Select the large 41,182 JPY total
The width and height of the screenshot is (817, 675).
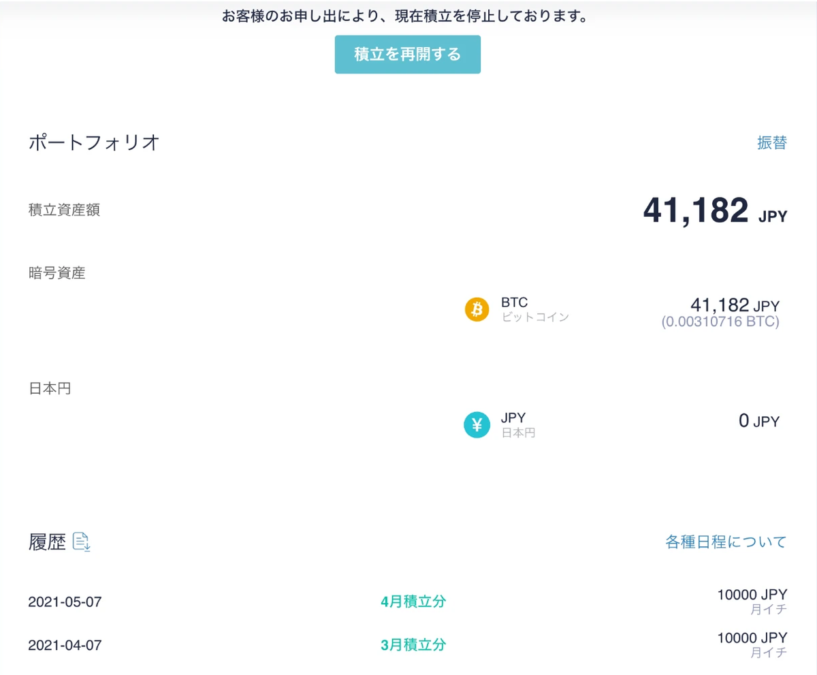tap(715, 211)
